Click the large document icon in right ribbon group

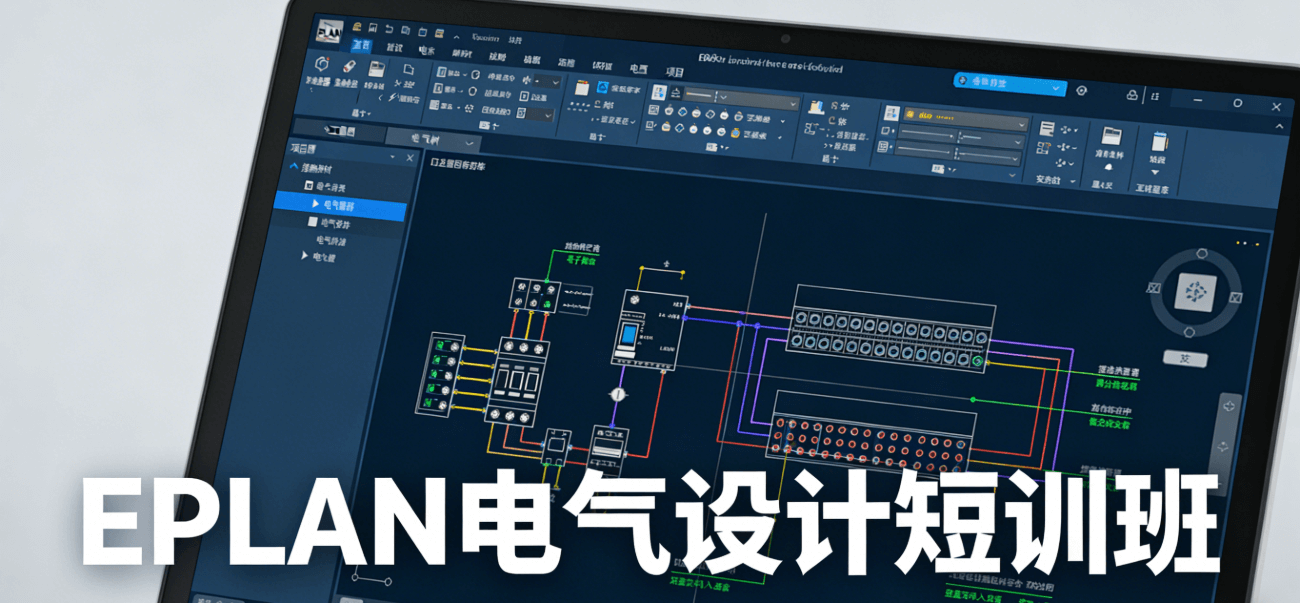pyautogui.click(x=1110, y=137)
